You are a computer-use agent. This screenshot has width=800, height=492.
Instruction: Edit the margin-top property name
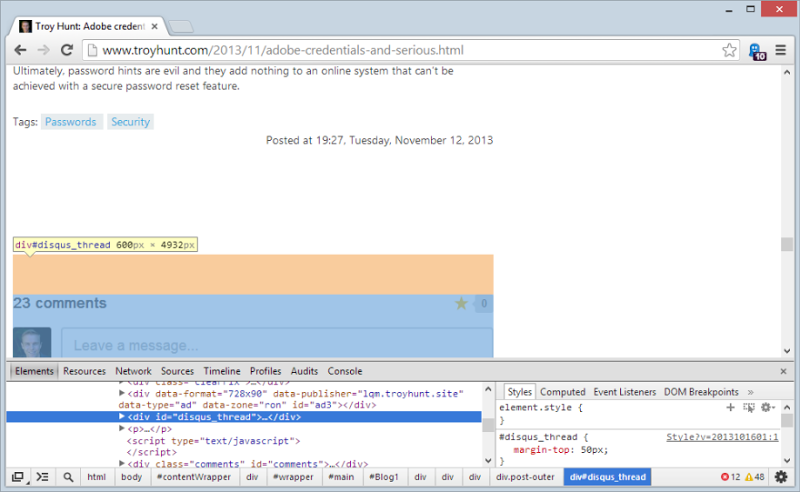(541, 450)
